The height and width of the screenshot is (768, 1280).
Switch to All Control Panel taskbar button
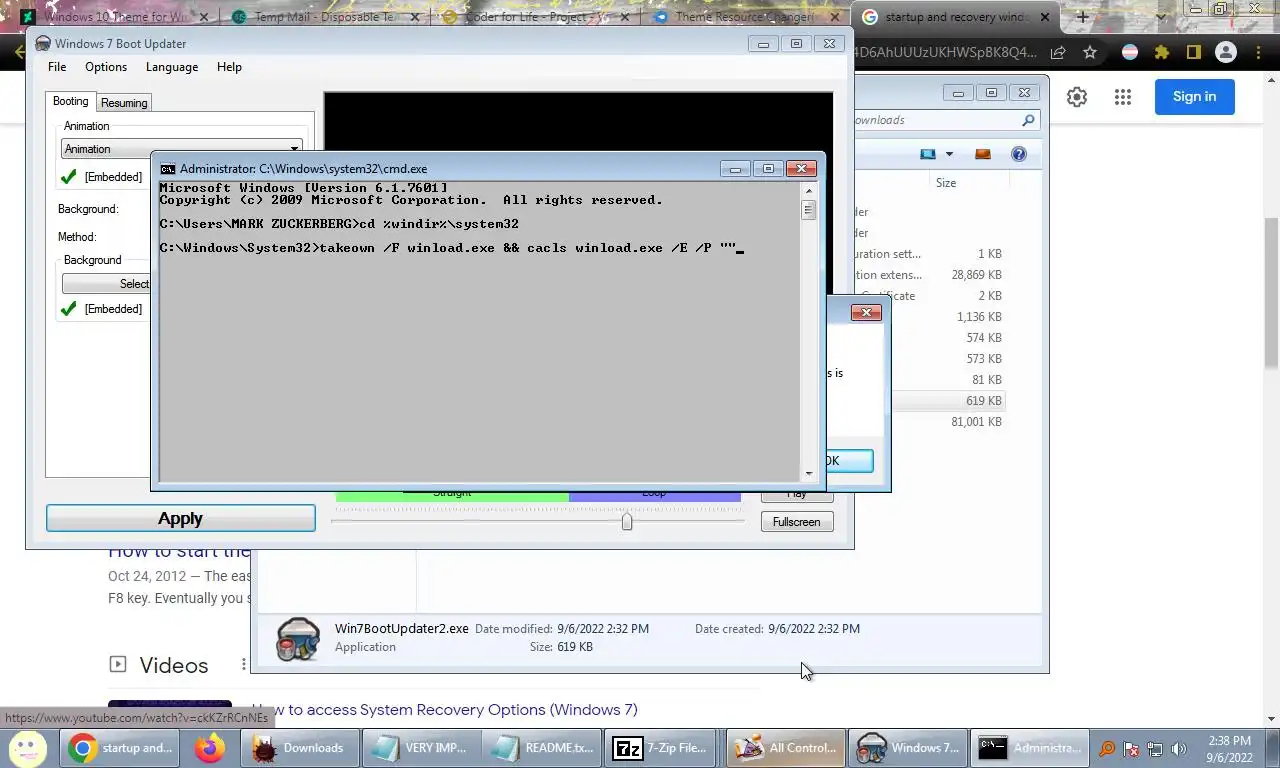tap(785, 748)
